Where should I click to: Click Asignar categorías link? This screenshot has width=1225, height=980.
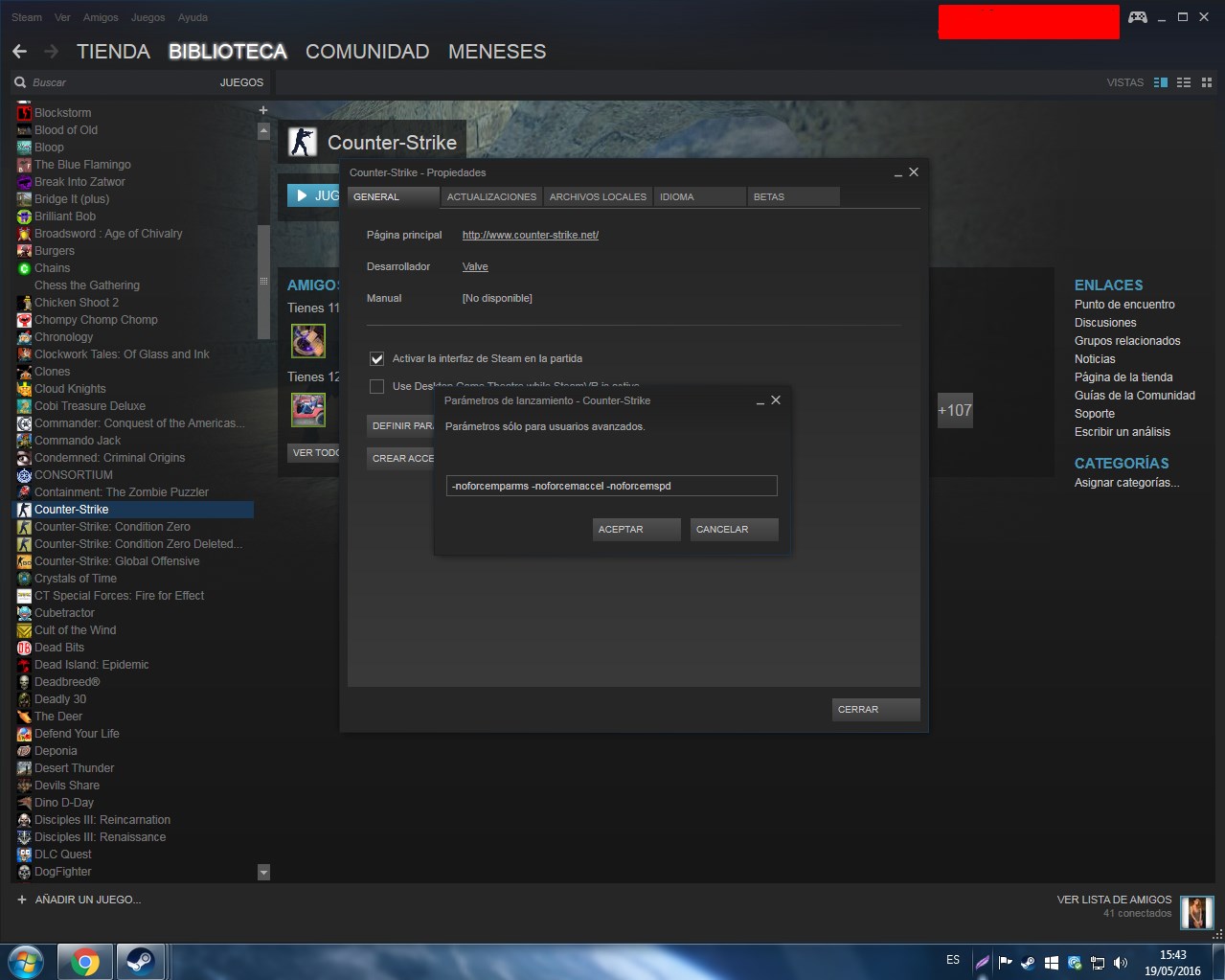(x=1126, y=483)
